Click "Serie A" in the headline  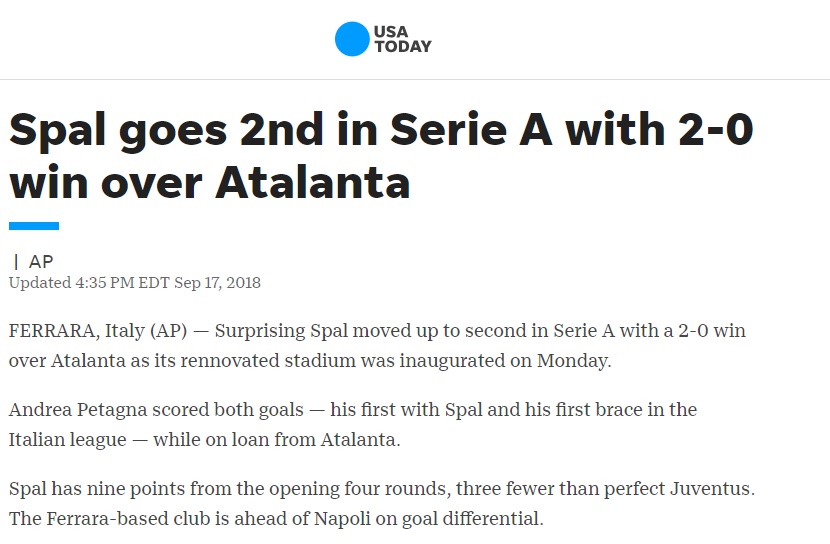[x=471, y=129]
